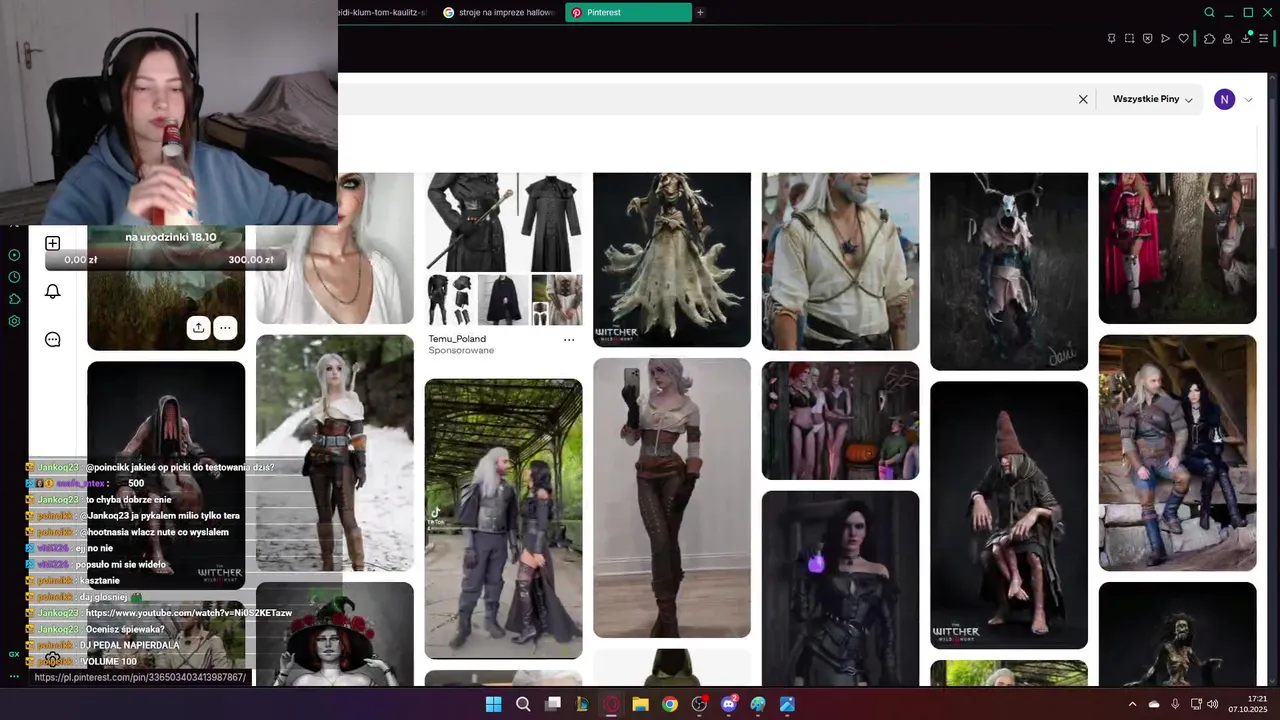Select the Pinterest browser tab
Viewport: 1280px width, 720px height.
[x=628, y=12]
